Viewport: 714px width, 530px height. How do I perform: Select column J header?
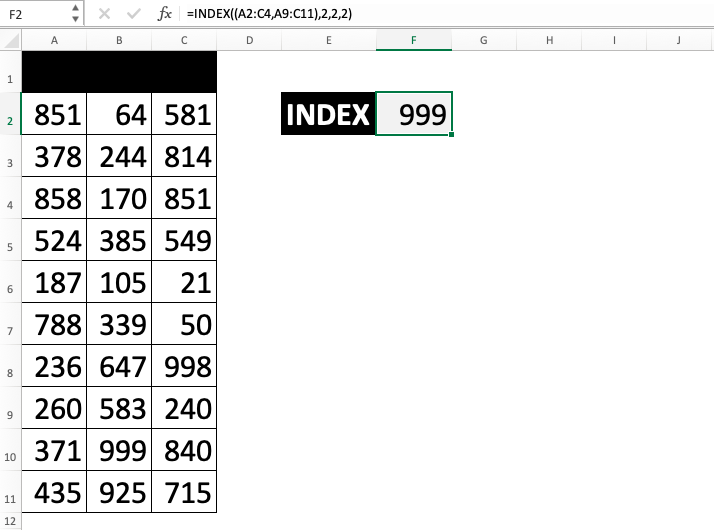click(678, 41)
